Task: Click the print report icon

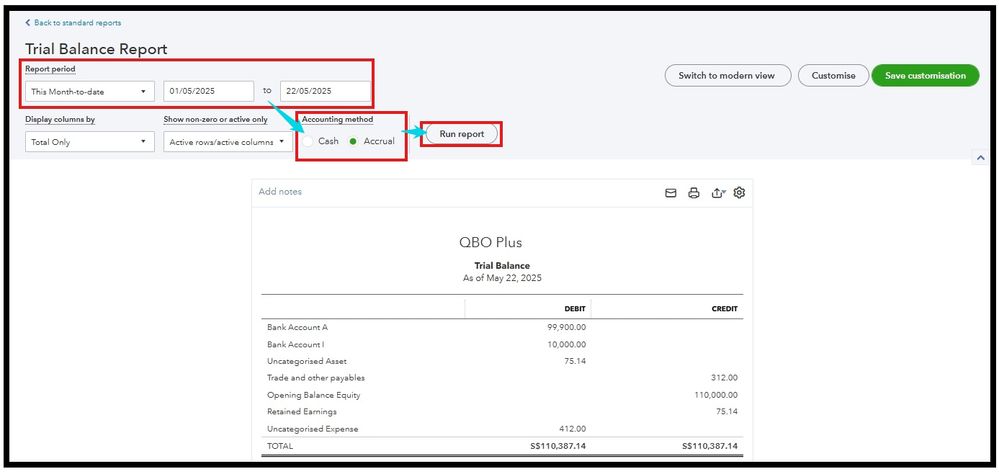Action: click(x=694, y=193)
